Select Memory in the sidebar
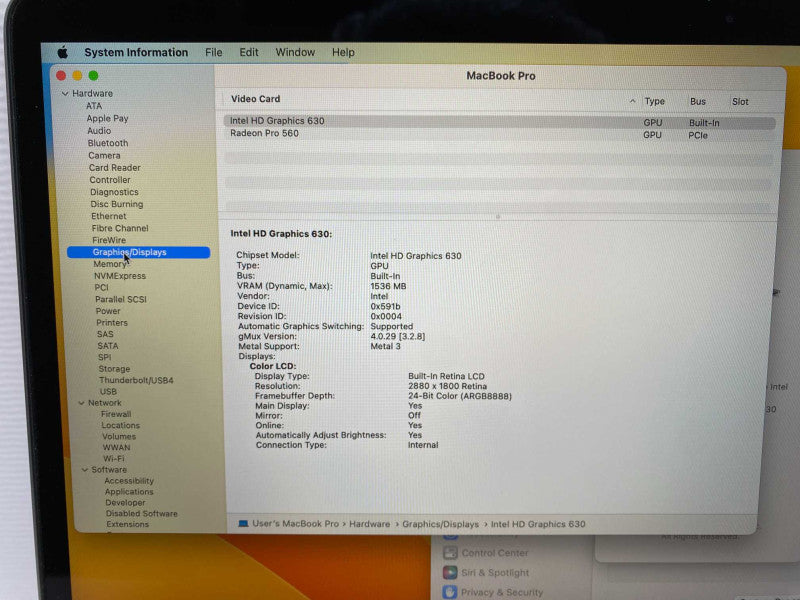The image size is (800, 600). click(110, 264)
